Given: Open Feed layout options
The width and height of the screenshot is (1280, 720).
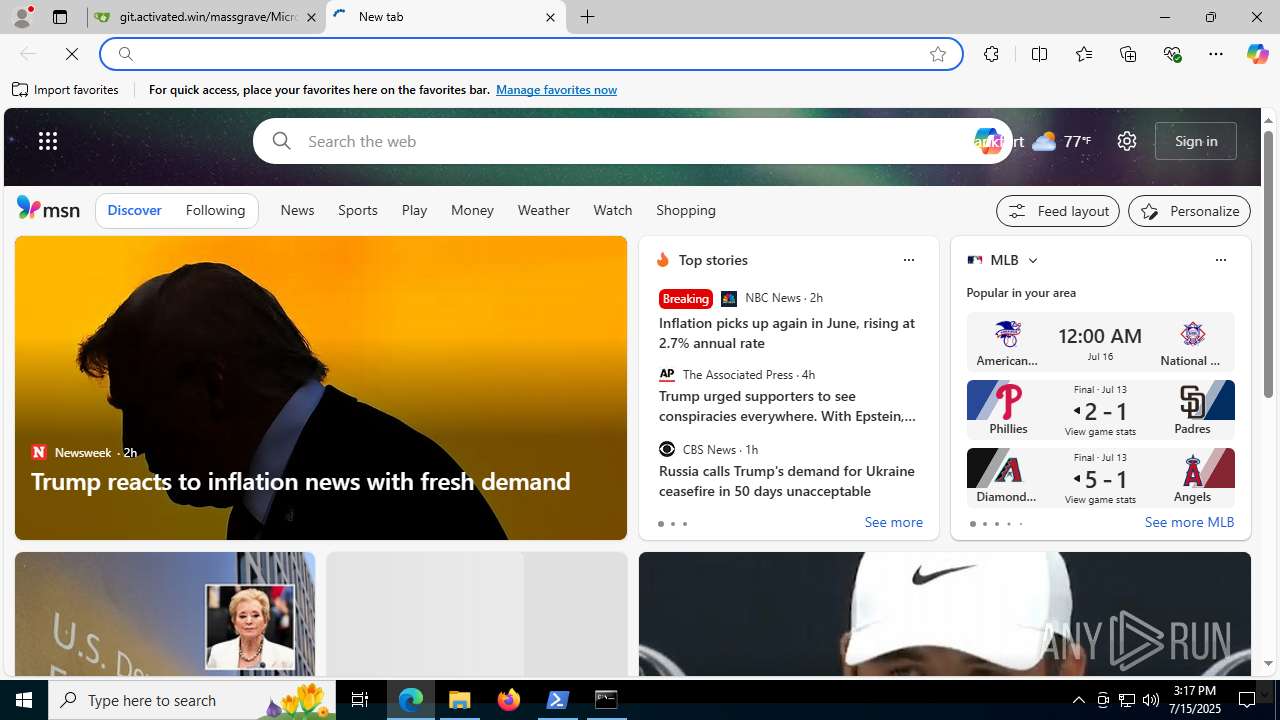Looking at the screenshot, I should pos(1058,211).
